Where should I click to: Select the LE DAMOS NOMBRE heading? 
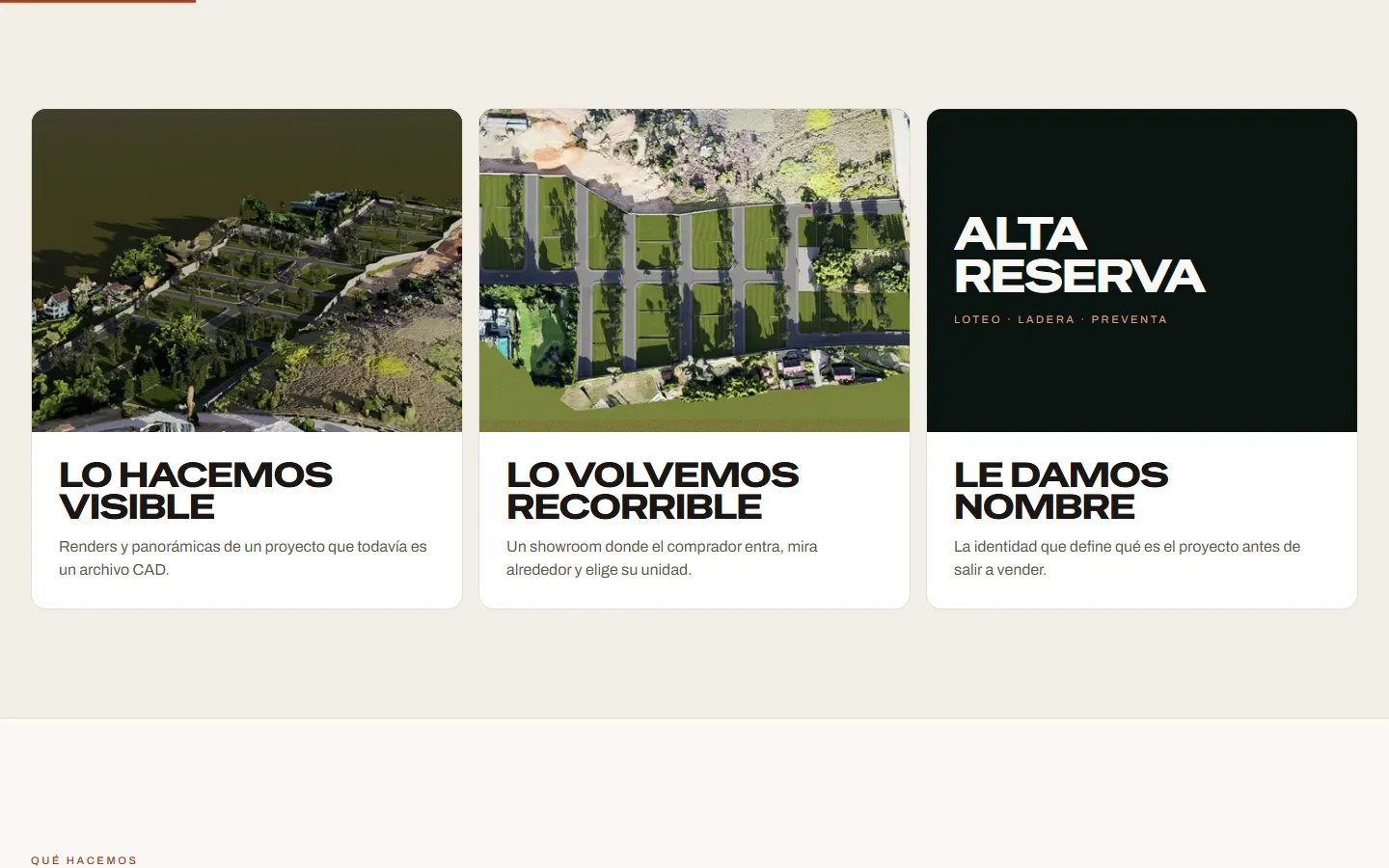(x=1061, y=490)
